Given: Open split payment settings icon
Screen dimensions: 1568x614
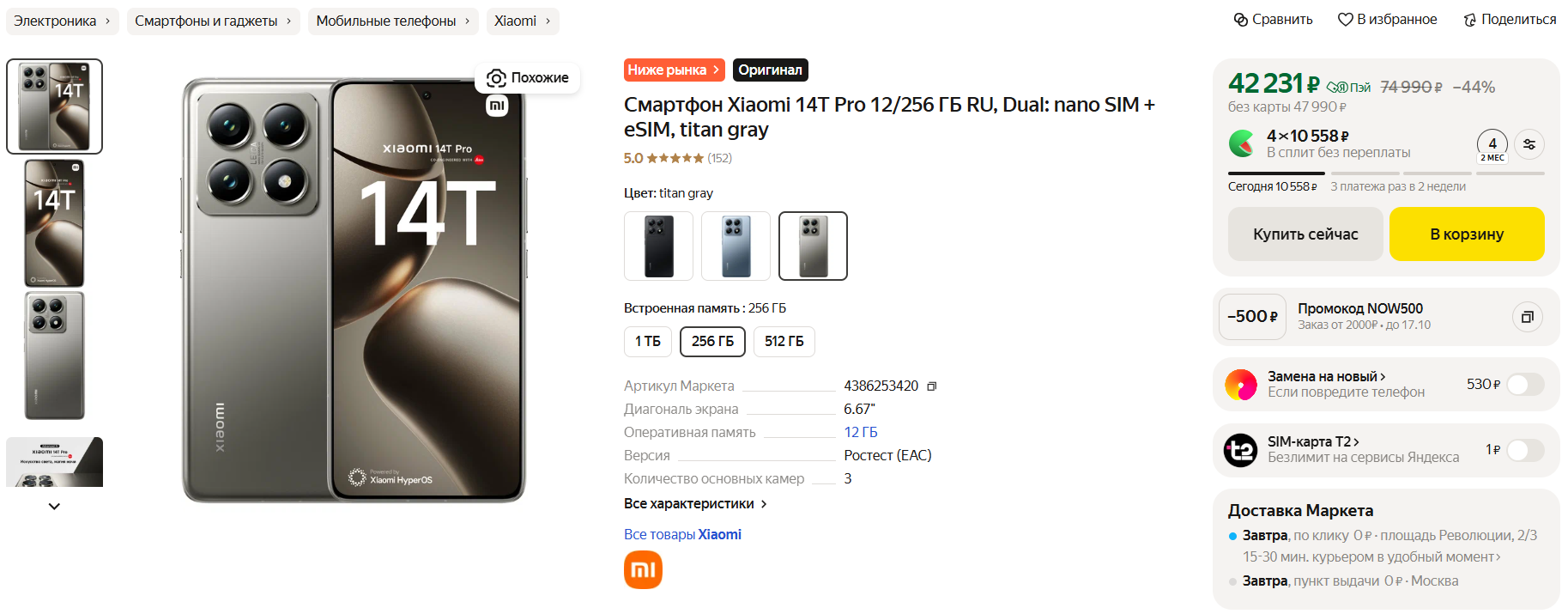Looking at the screenshot, I should 1529,144.
